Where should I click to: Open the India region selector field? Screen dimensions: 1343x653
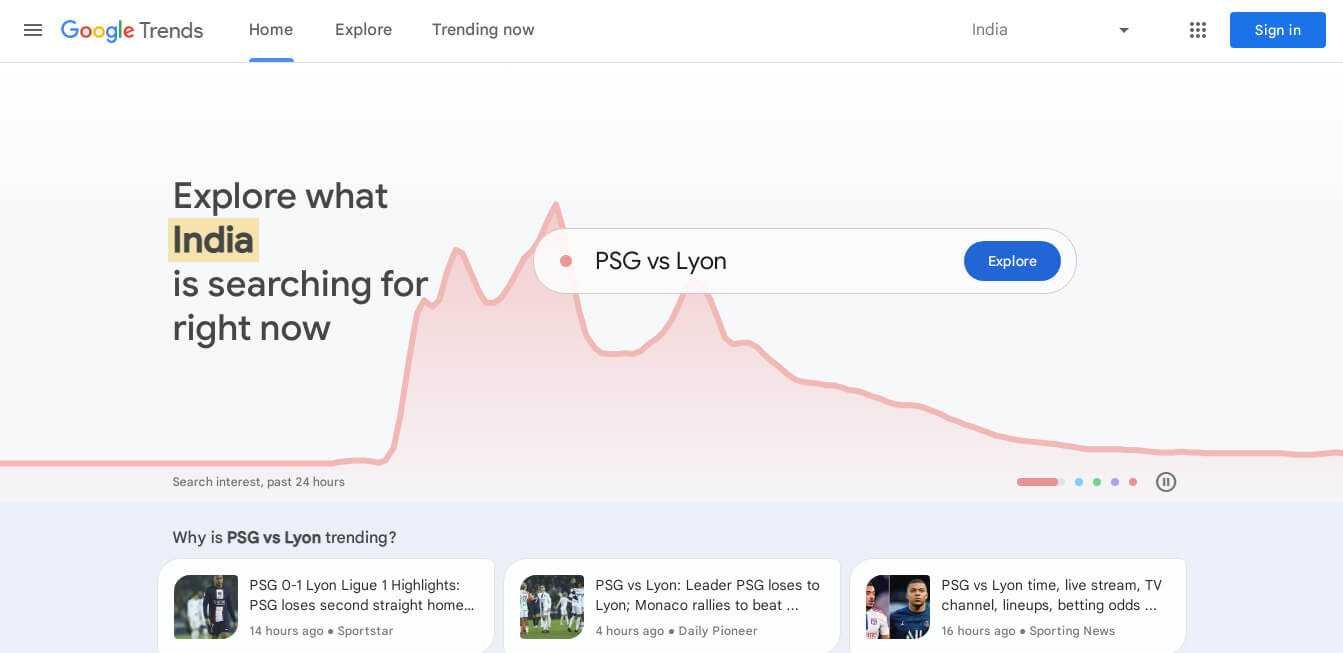point(1052,30)
